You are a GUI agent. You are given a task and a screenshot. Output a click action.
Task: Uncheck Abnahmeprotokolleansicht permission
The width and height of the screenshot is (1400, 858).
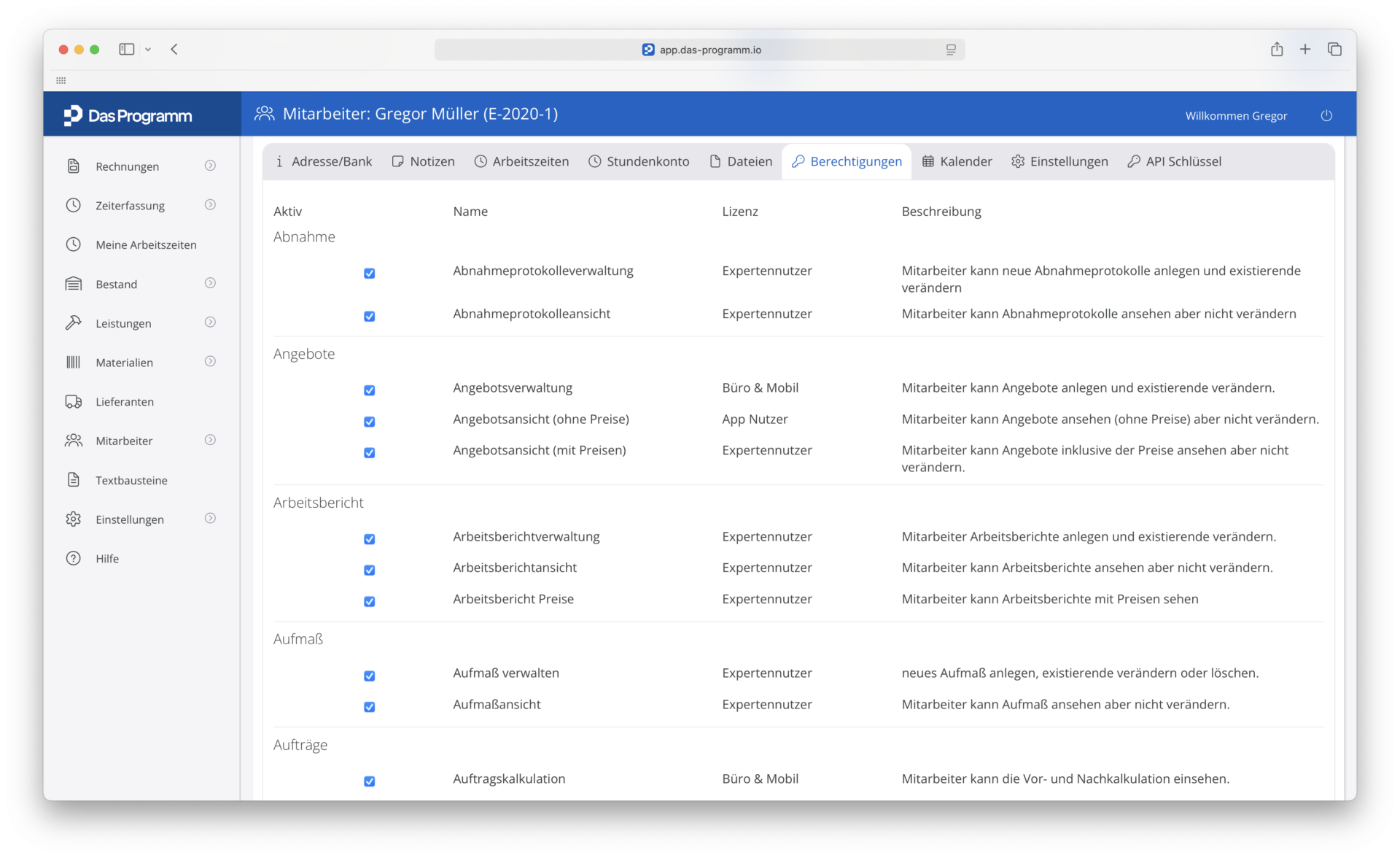tap(370, 316)
